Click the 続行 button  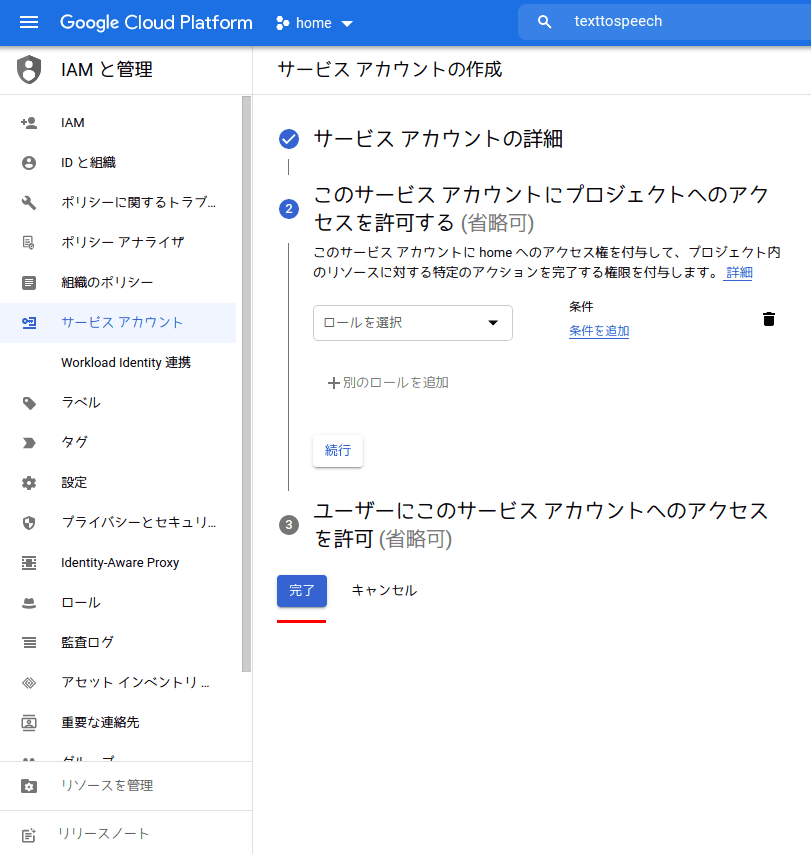click(x=338, y=451)
